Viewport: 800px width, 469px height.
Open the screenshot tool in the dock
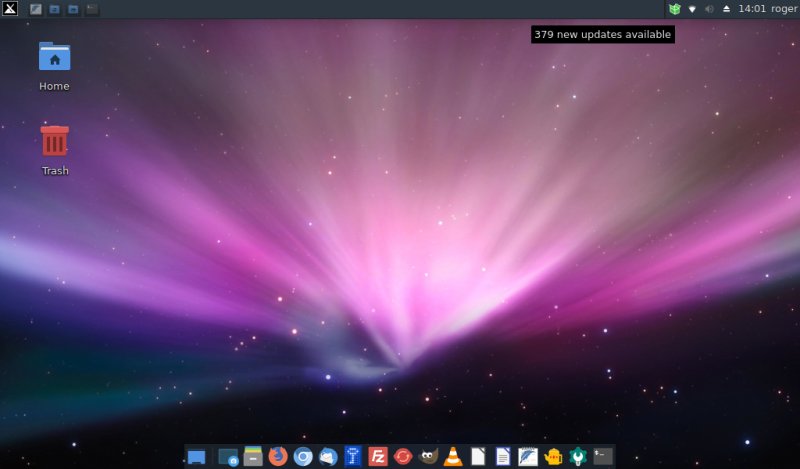(x=228, y=457)
